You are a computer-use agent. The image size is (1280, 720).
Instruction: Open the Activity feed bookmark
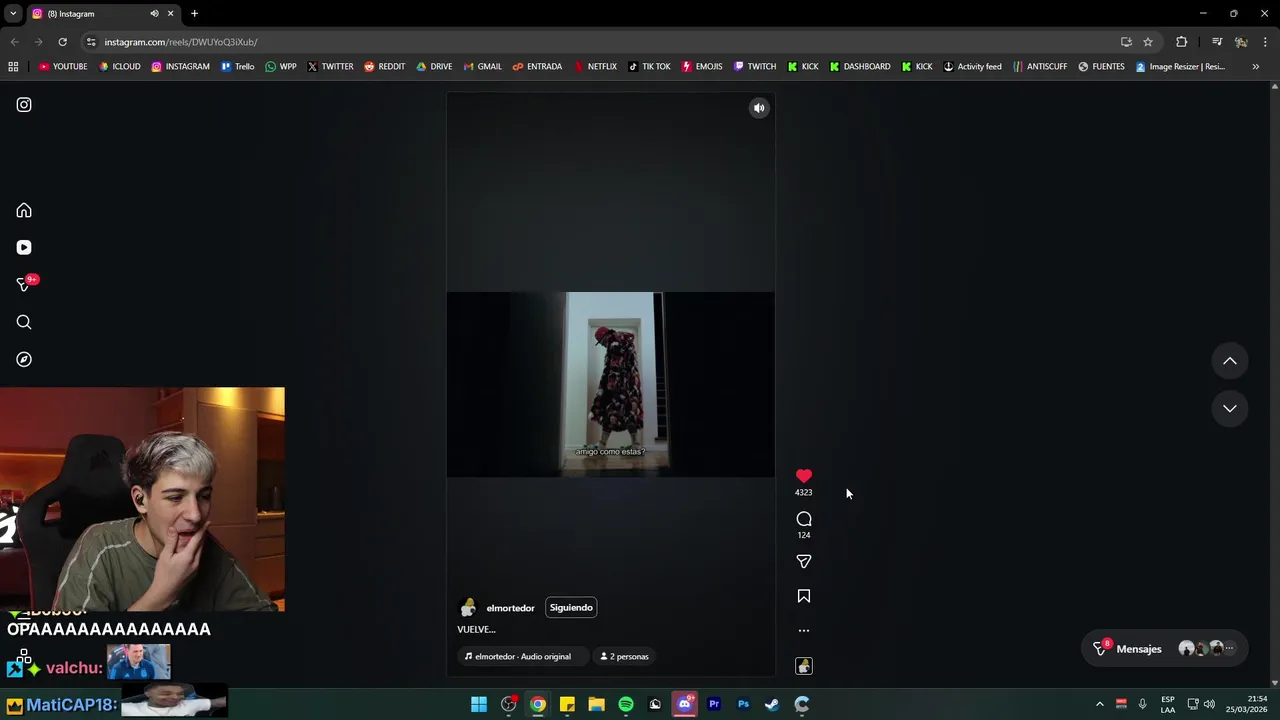pos(972,67)
